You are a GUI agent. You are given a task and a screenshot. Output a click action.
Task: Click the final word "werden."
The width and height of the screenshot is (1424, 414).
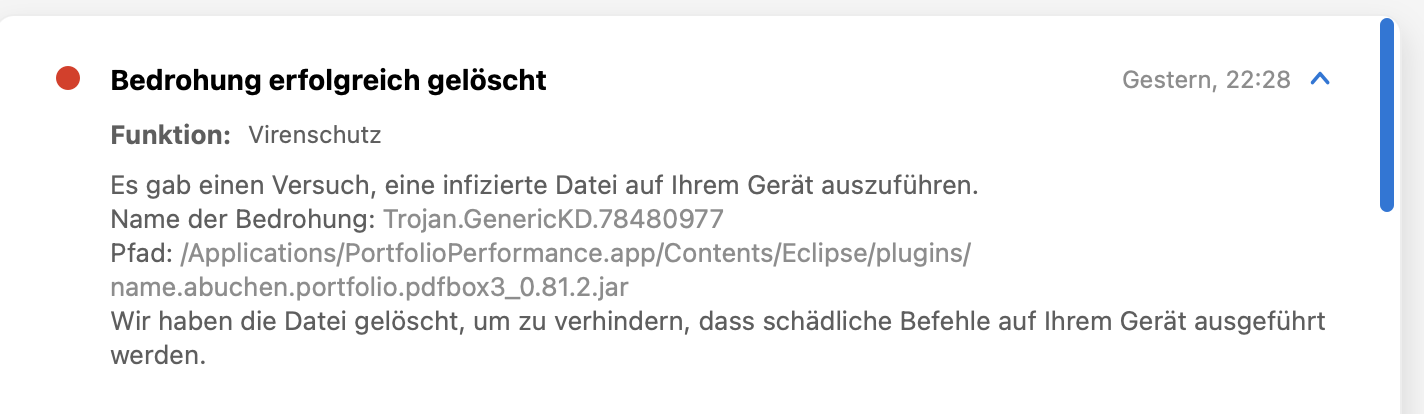click(158, 356)
